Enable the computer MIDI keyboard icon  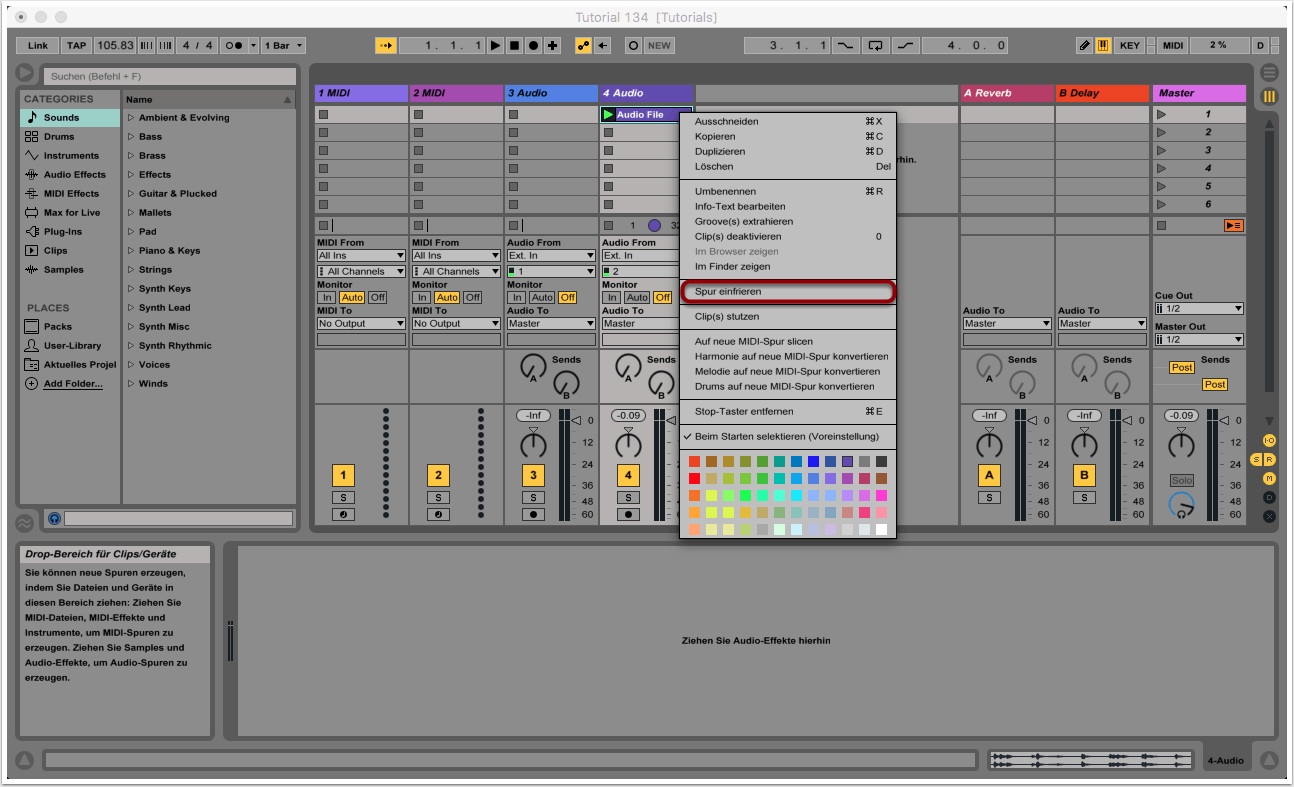click(1103, 46)
